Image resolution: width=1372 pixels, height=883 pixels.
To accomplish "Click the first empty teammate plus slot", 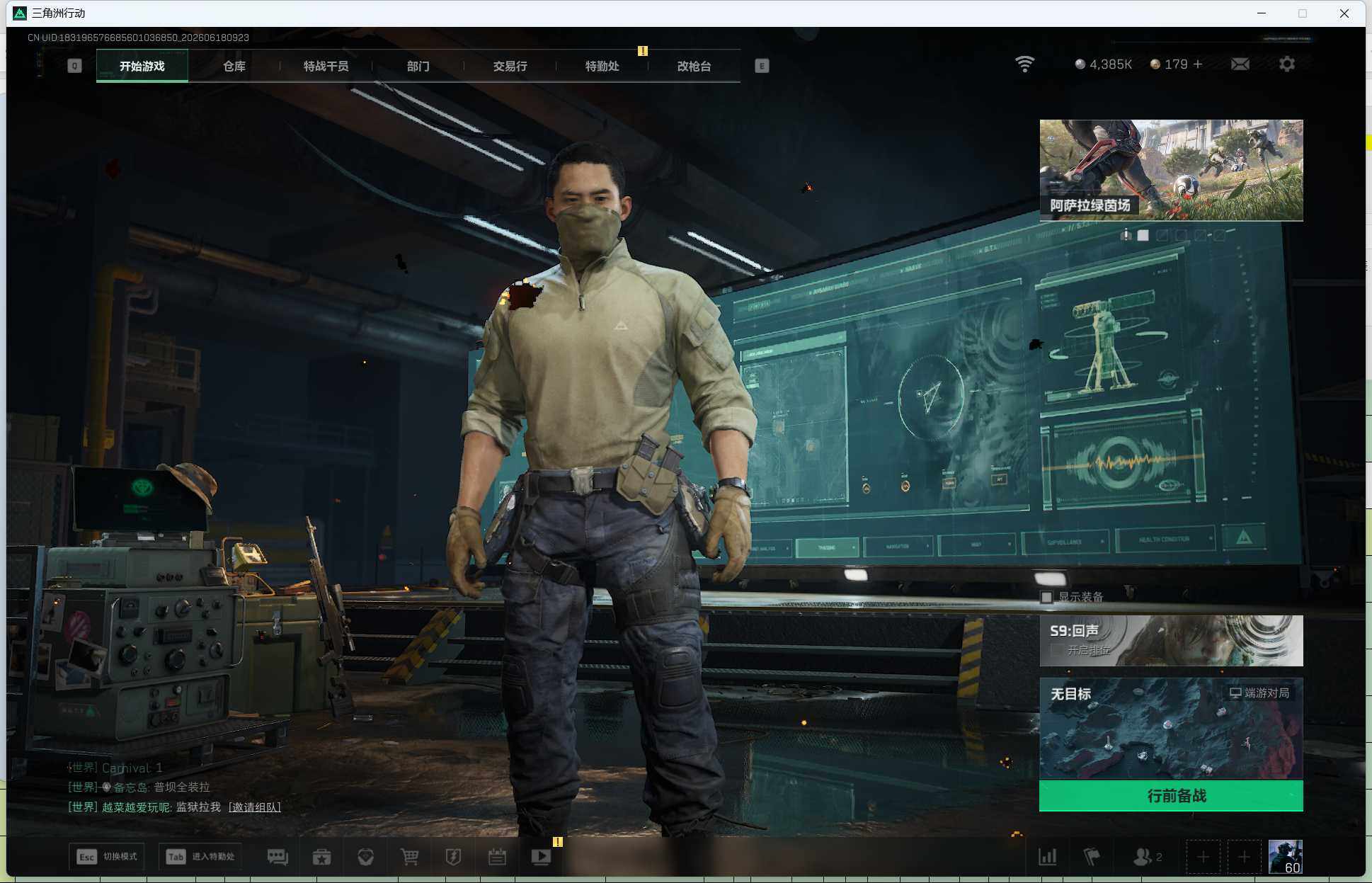I will pyautogui.click(x=1203, y=858).
